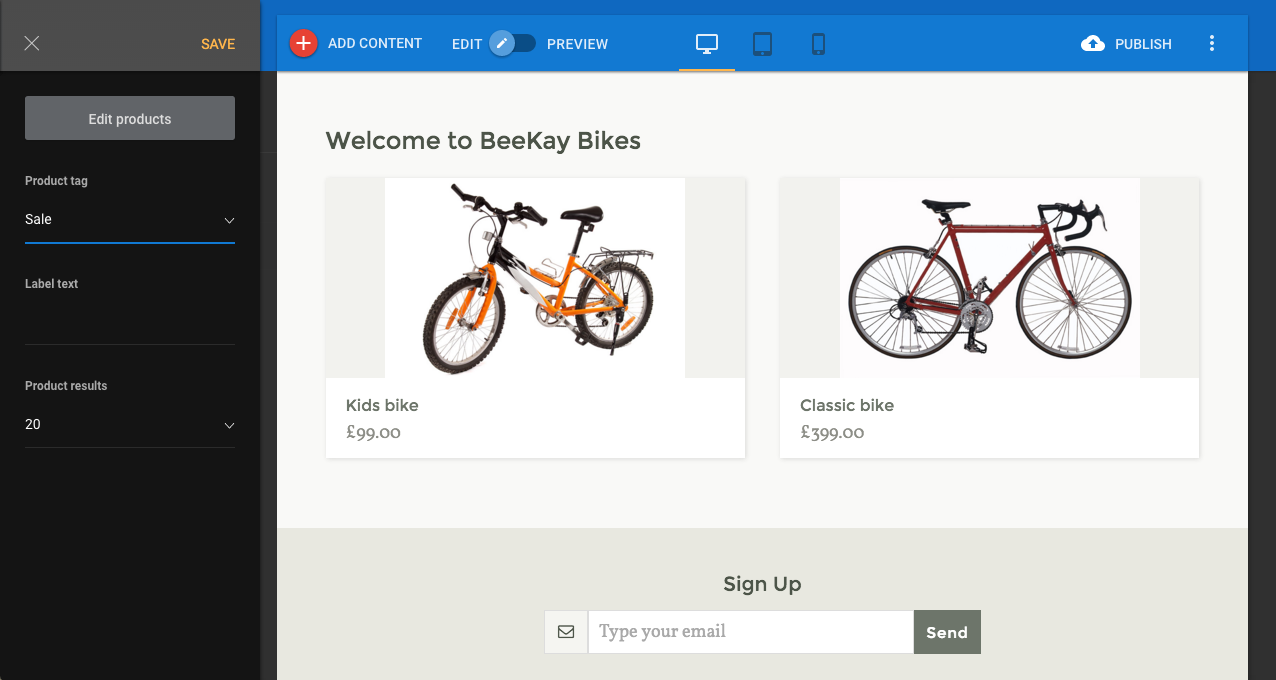This screenshot has width=1276, height=680.
Task: Click the Sign Up heading
Action: (x=762, y=584)
